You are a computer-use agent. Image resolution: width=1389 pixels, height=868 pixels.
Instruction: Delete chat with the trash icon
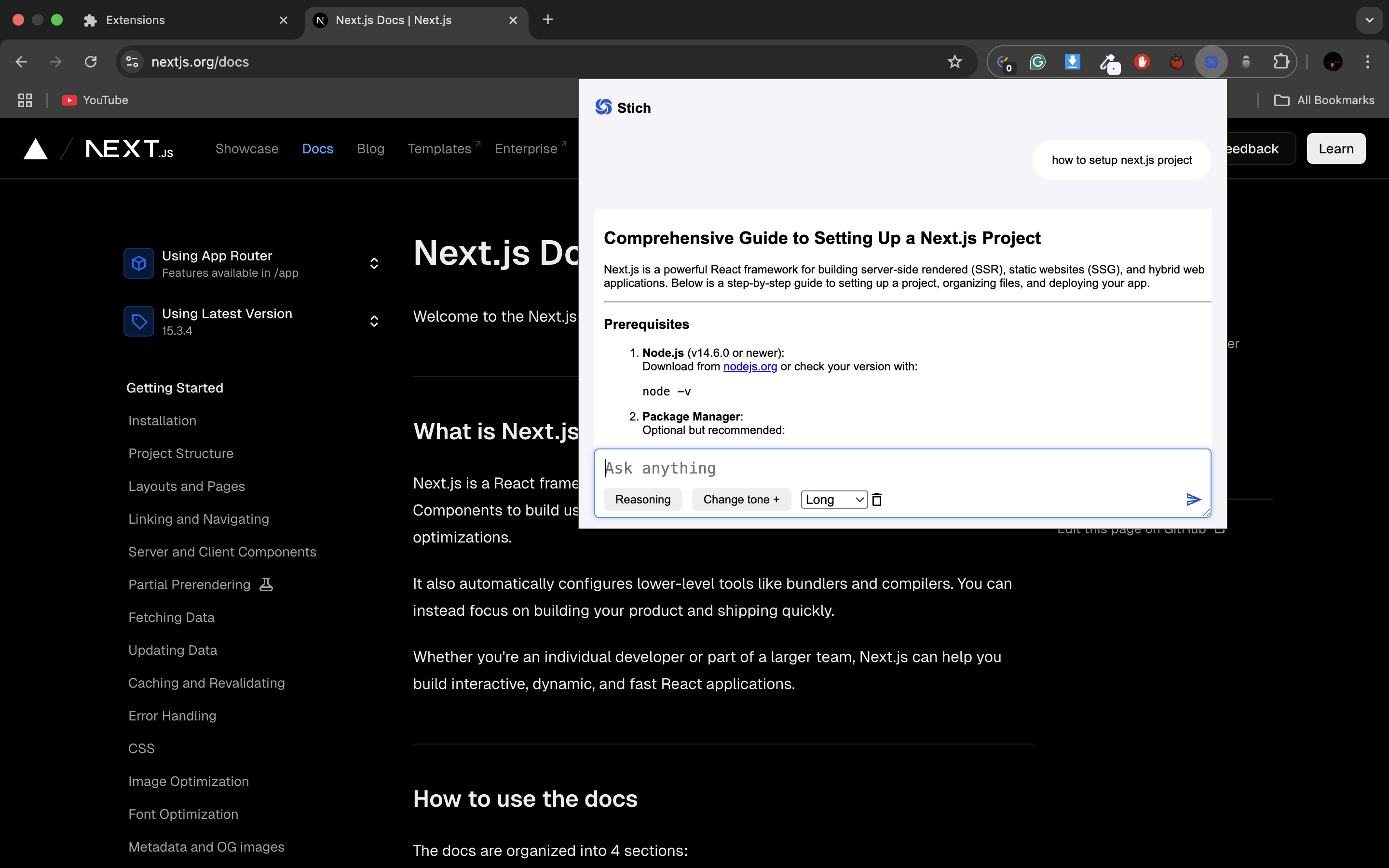[x=876, y=500]
